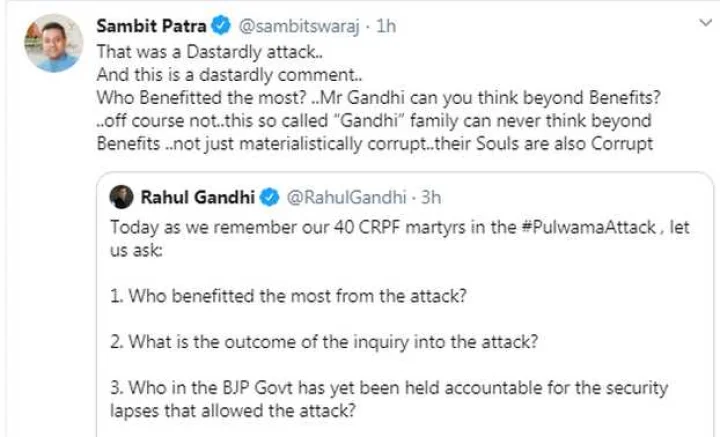The width and height of the screenshot is (720, 437).
Task: Select question 3 about BJP Govt accountability
Action: 388,388
